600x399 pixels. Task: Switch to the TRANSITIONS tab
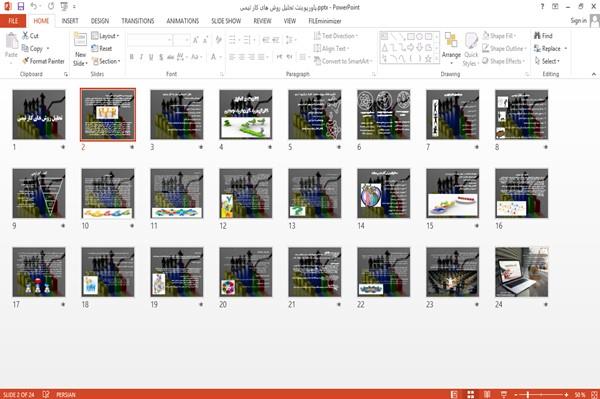[x=138, y=21]
